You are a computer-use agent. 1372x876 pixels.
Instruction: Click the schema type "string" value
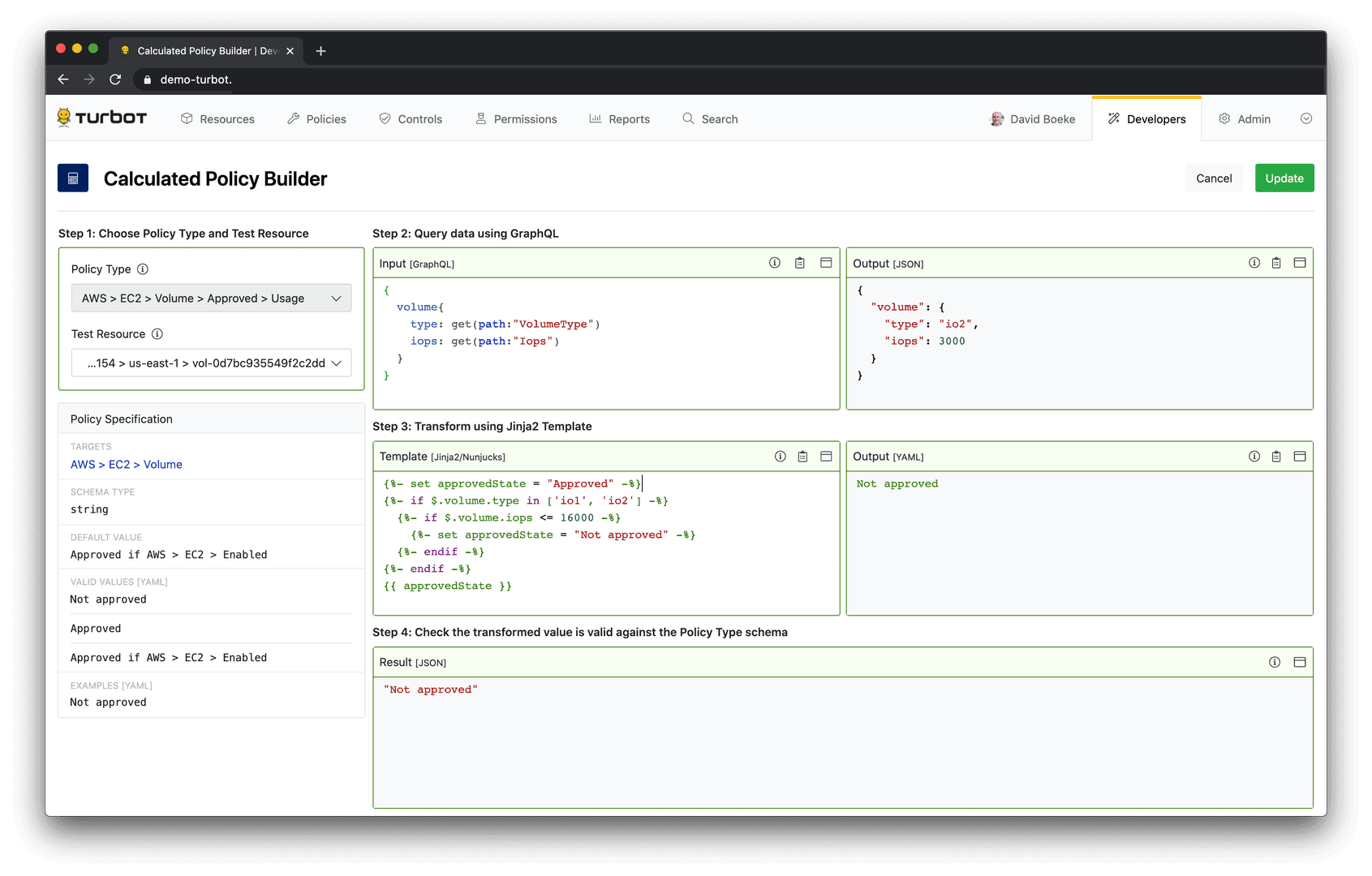89,509
